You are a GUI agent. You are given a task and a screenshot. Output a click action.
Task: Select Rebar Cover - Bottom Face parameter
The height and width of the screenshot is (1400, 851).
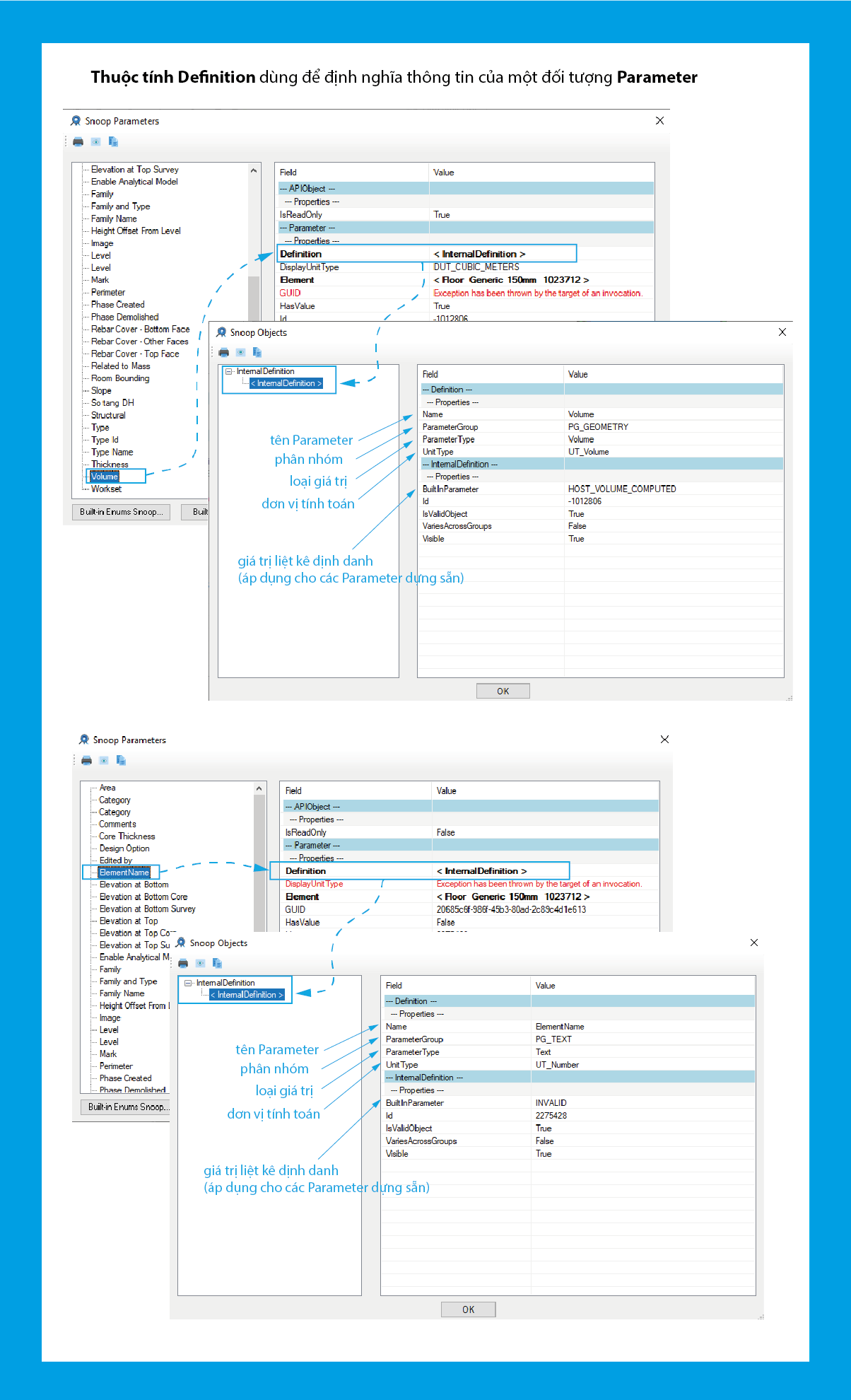140,329
